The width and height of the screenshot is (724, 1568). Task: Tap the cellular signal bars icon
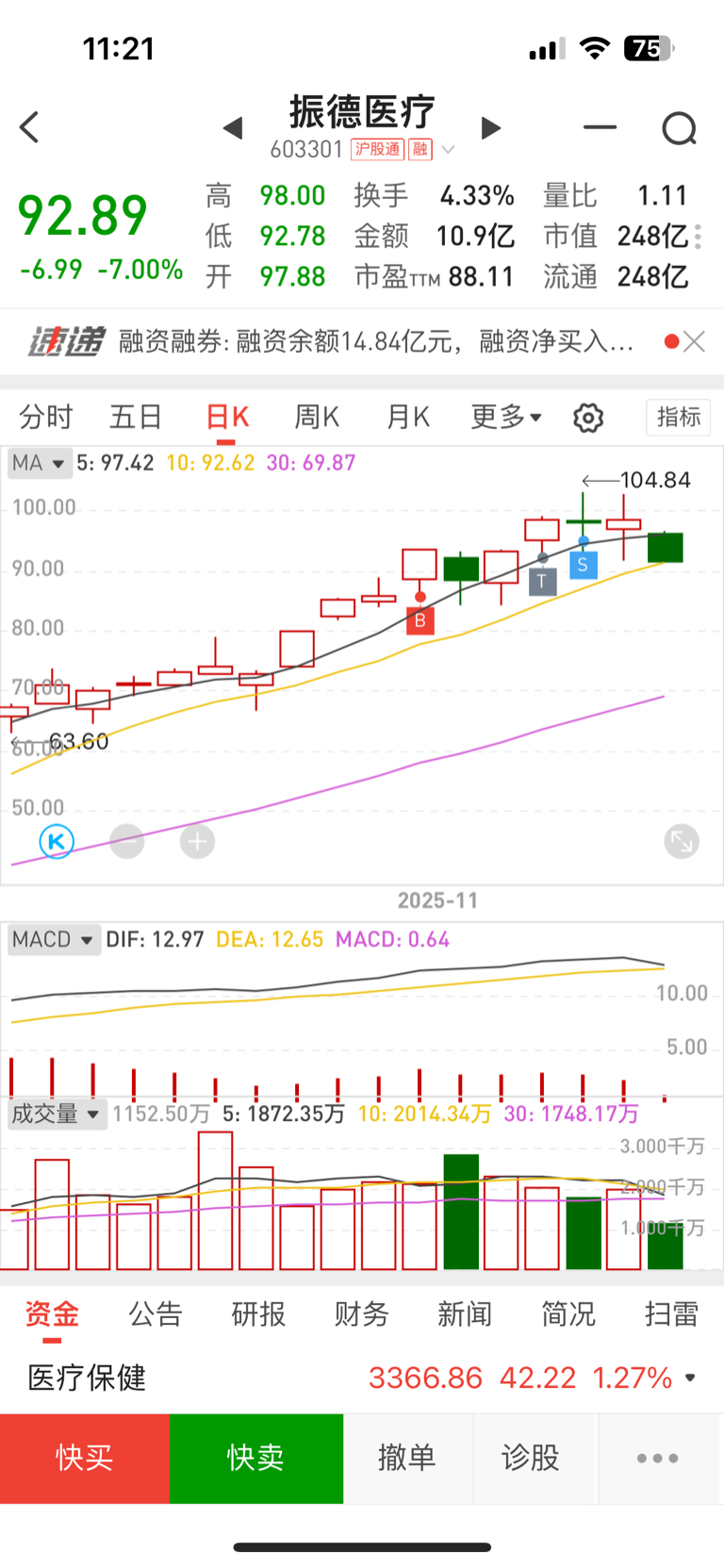click(x=547, y=49)
